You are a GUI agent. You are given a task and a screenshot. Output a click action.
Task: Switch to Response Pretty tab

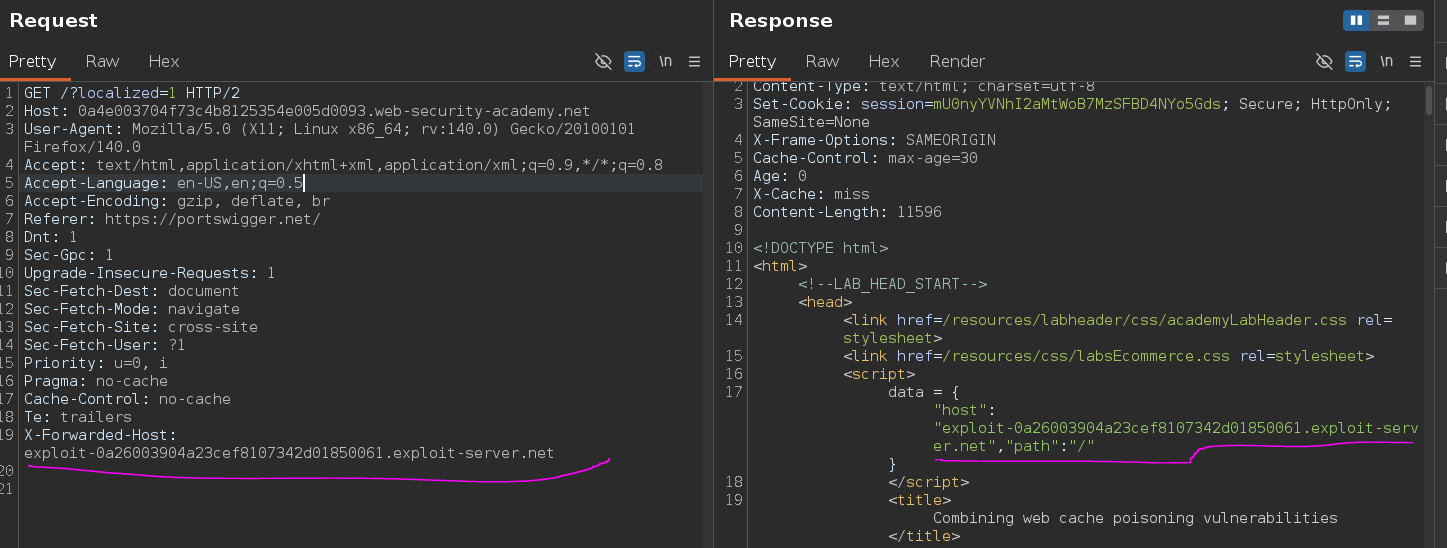[x=752, y=61]
